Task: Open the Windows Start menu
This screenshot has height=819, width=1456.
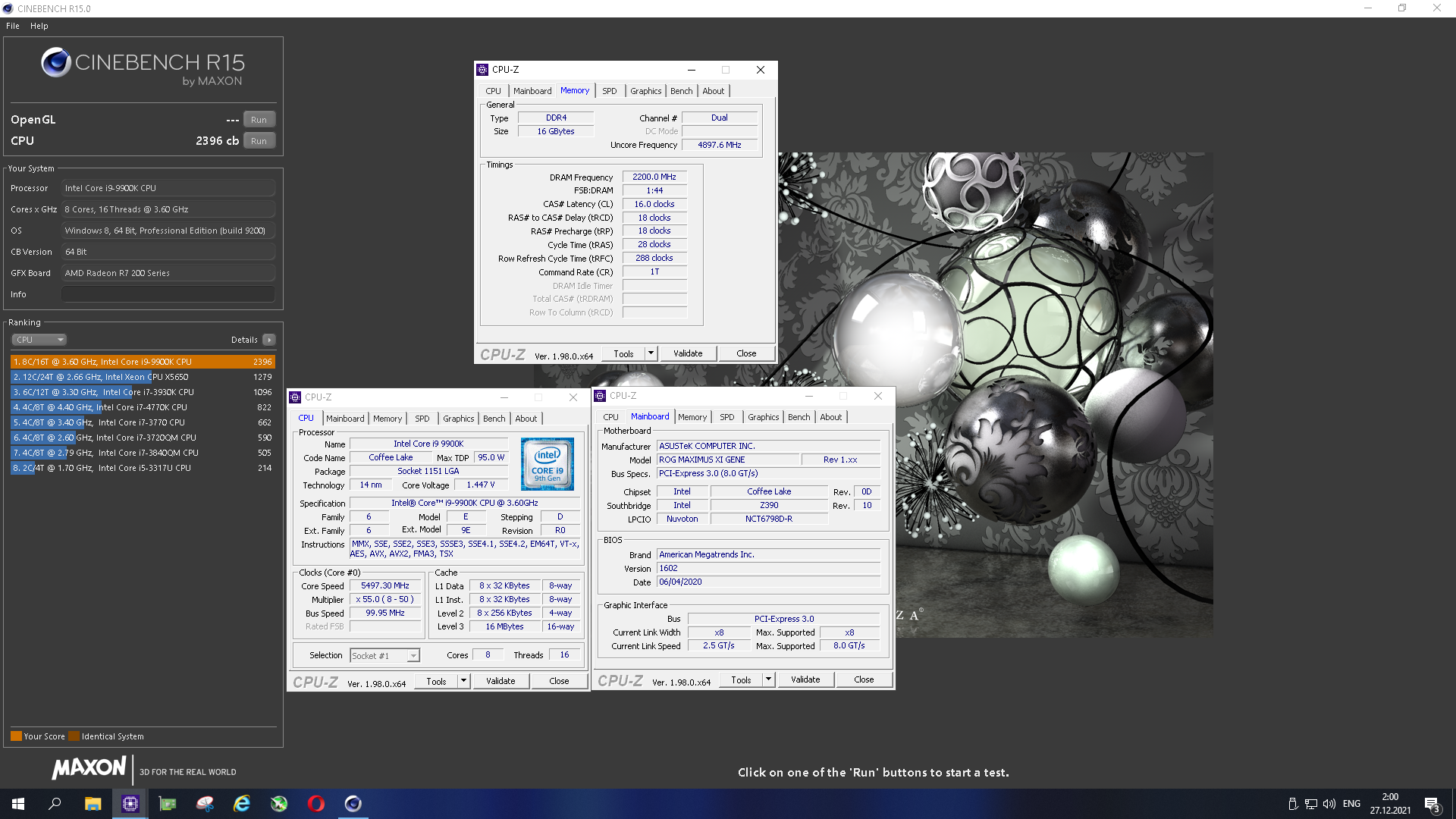Action: pos(18,804)
